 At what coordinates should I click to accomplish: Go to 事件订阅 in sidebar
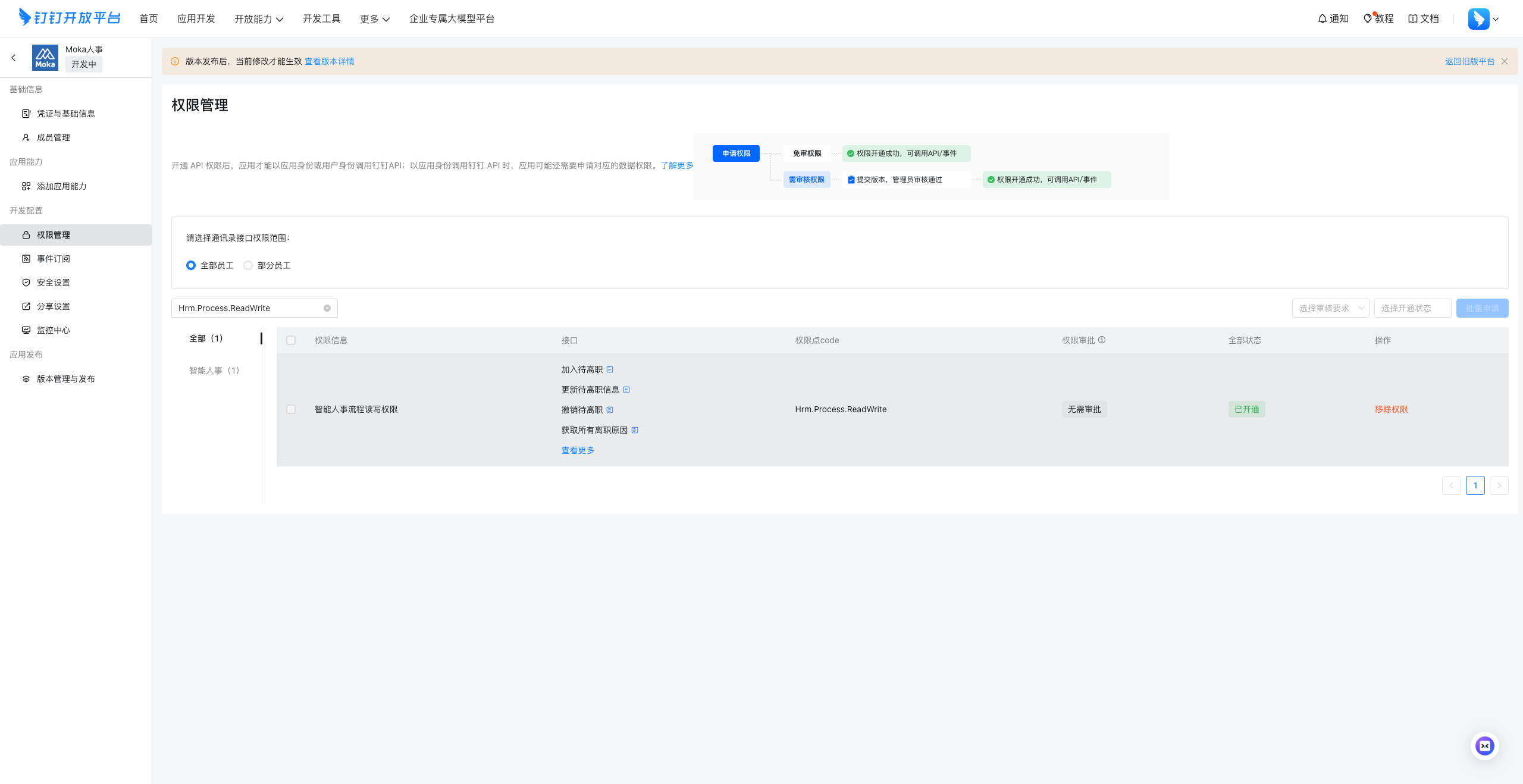53,259
